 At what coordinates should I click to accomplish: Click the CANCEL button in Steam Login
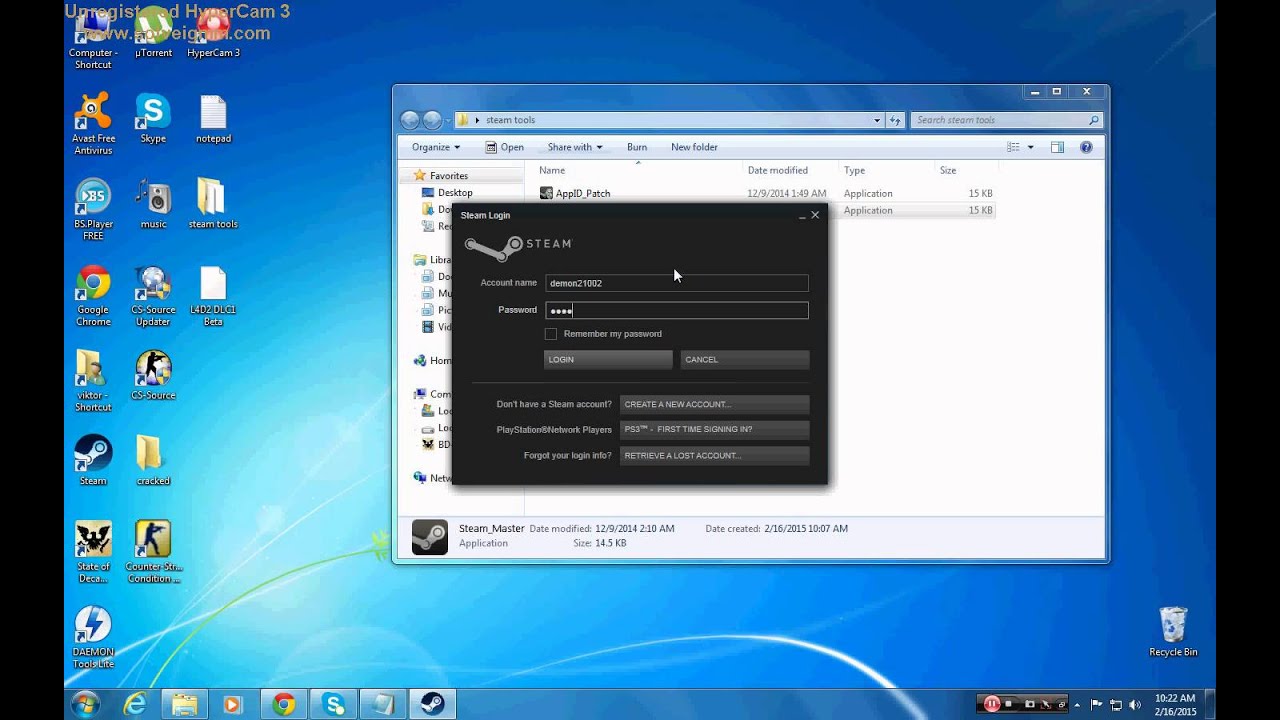coord(745,359)
